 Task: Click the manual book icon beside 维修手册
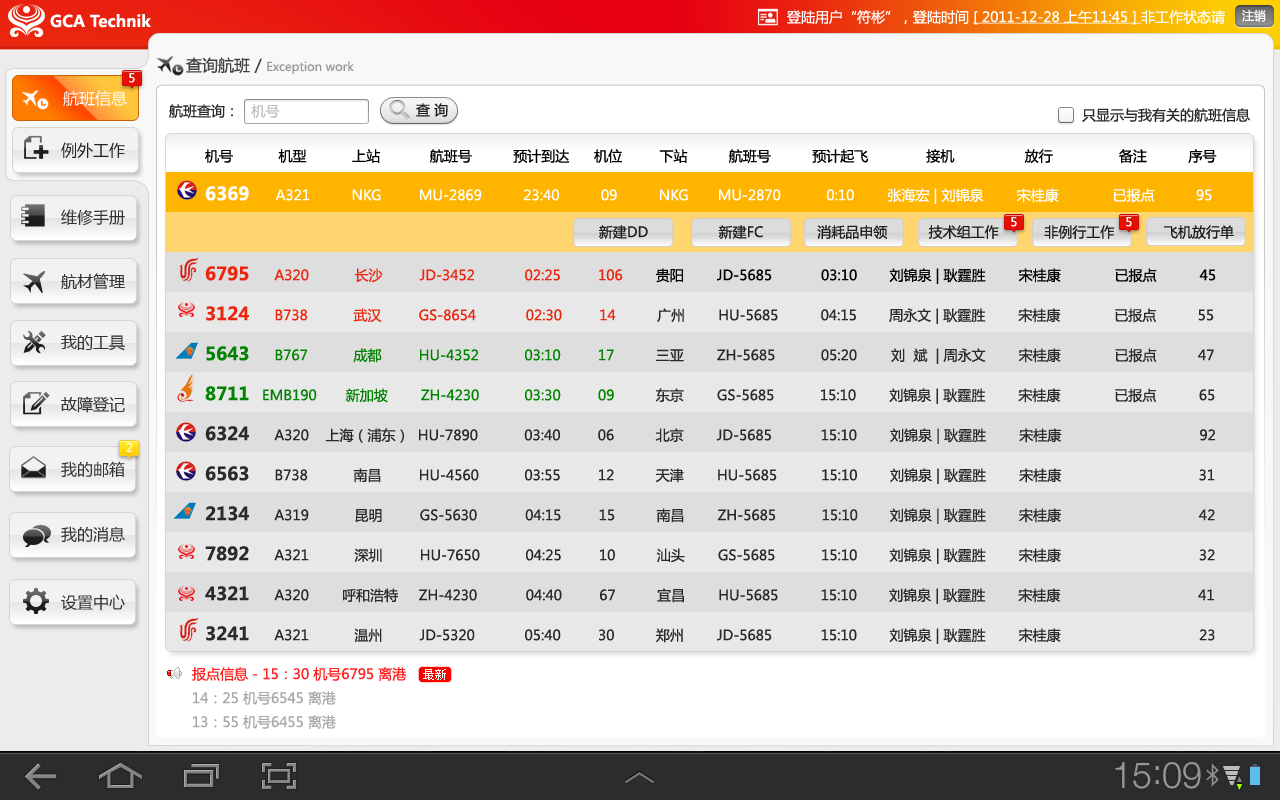point(33,217)
